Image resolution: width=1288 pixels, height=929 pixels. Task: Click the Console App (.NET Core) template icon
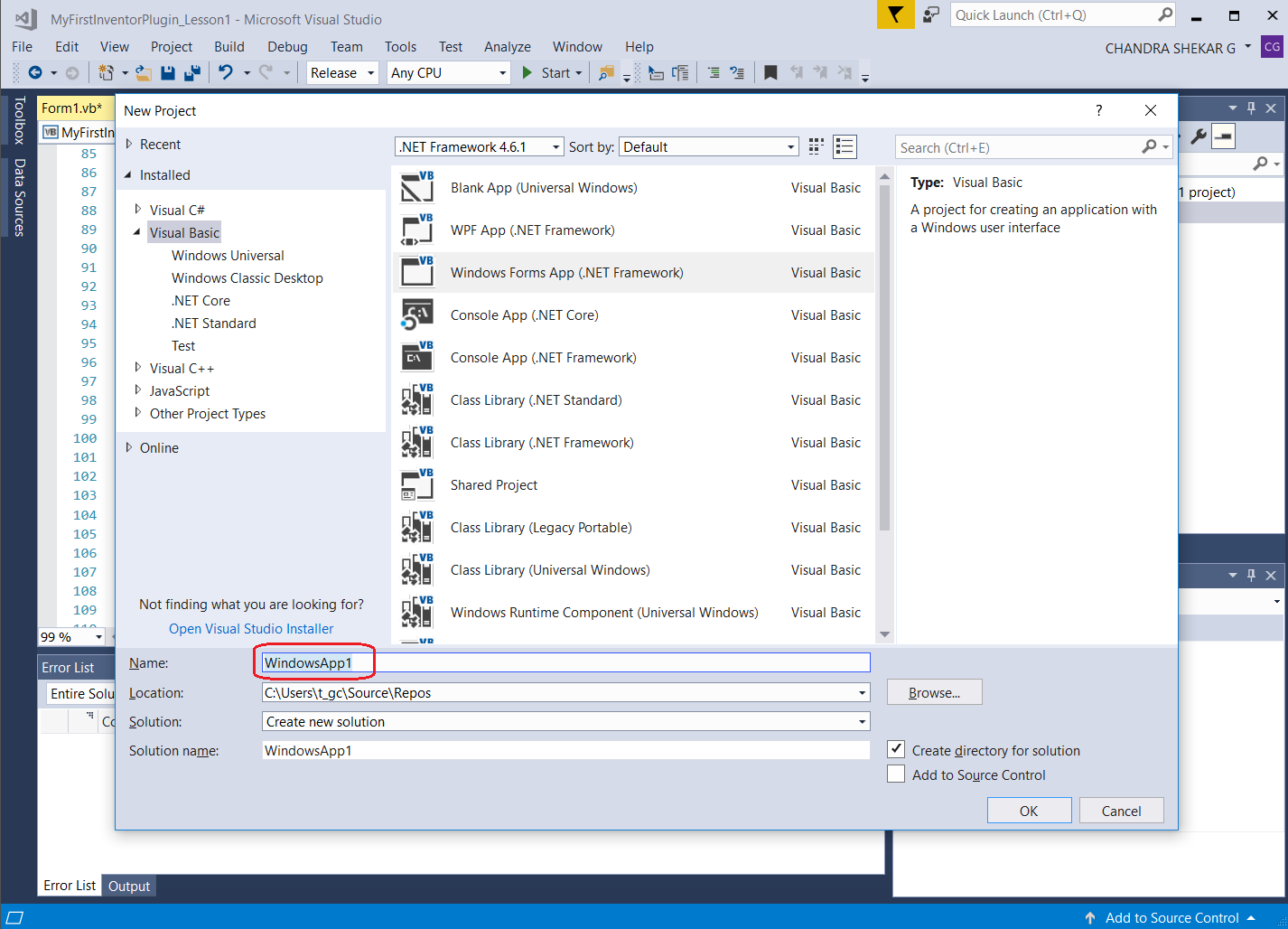tap(416, 314)
